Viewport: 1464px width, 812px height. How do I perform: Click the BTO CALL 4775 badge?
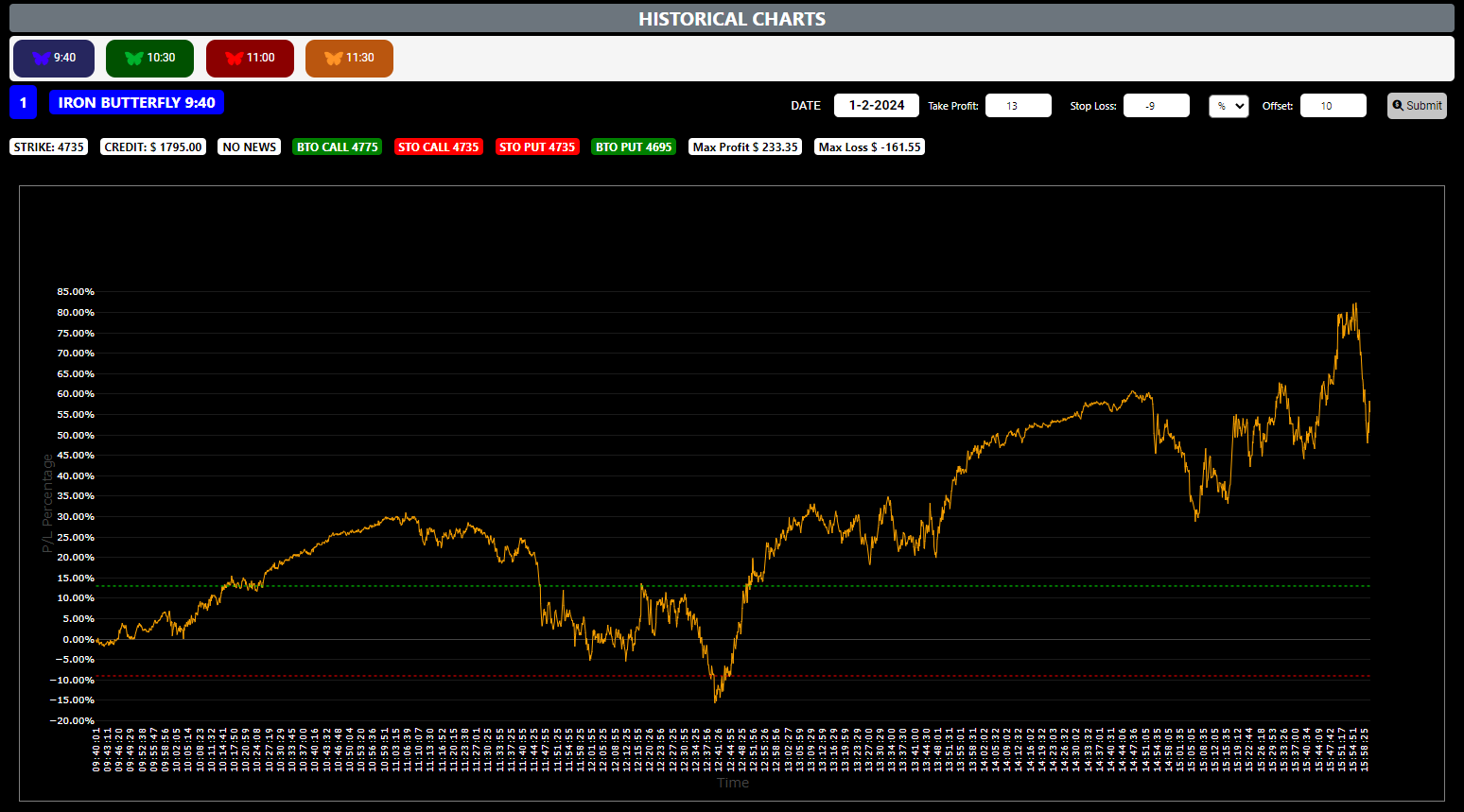tap(337, 147)
